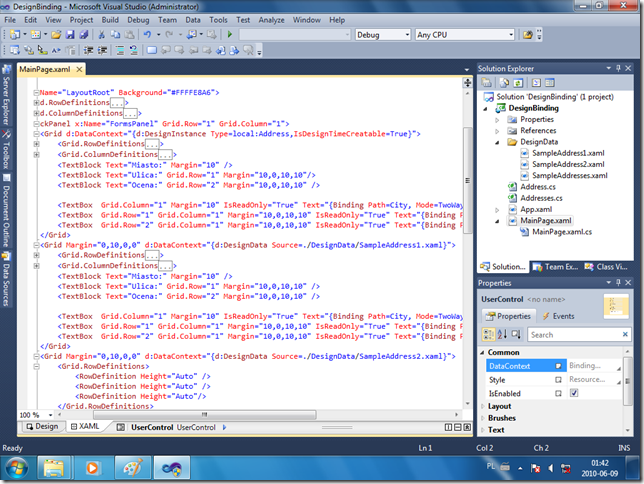Click Show All Files in Solution Explorer toolbar

(x=504, y=83)
